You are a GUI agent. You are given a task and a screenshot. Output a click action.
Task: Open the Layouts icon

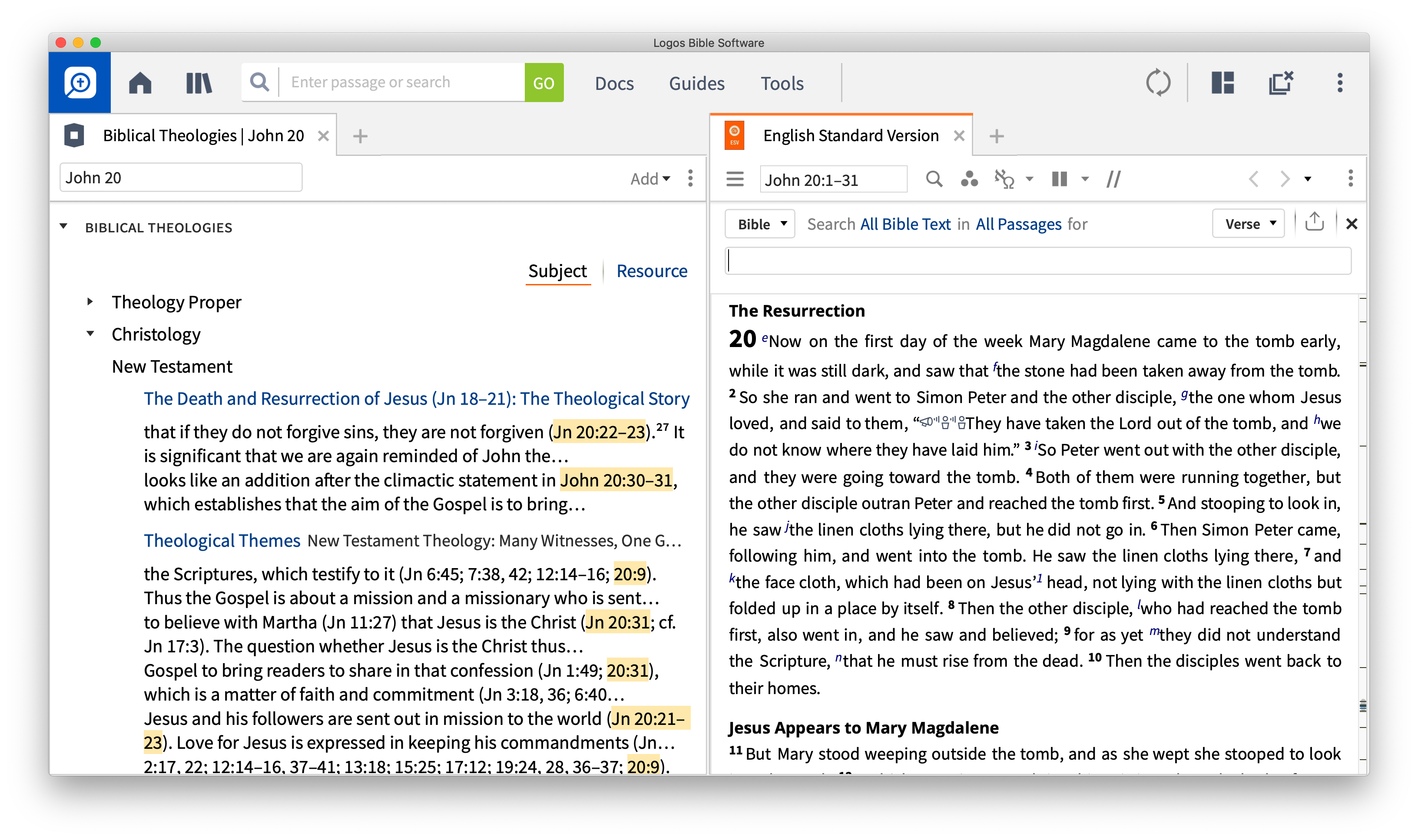pos(1222,83)
